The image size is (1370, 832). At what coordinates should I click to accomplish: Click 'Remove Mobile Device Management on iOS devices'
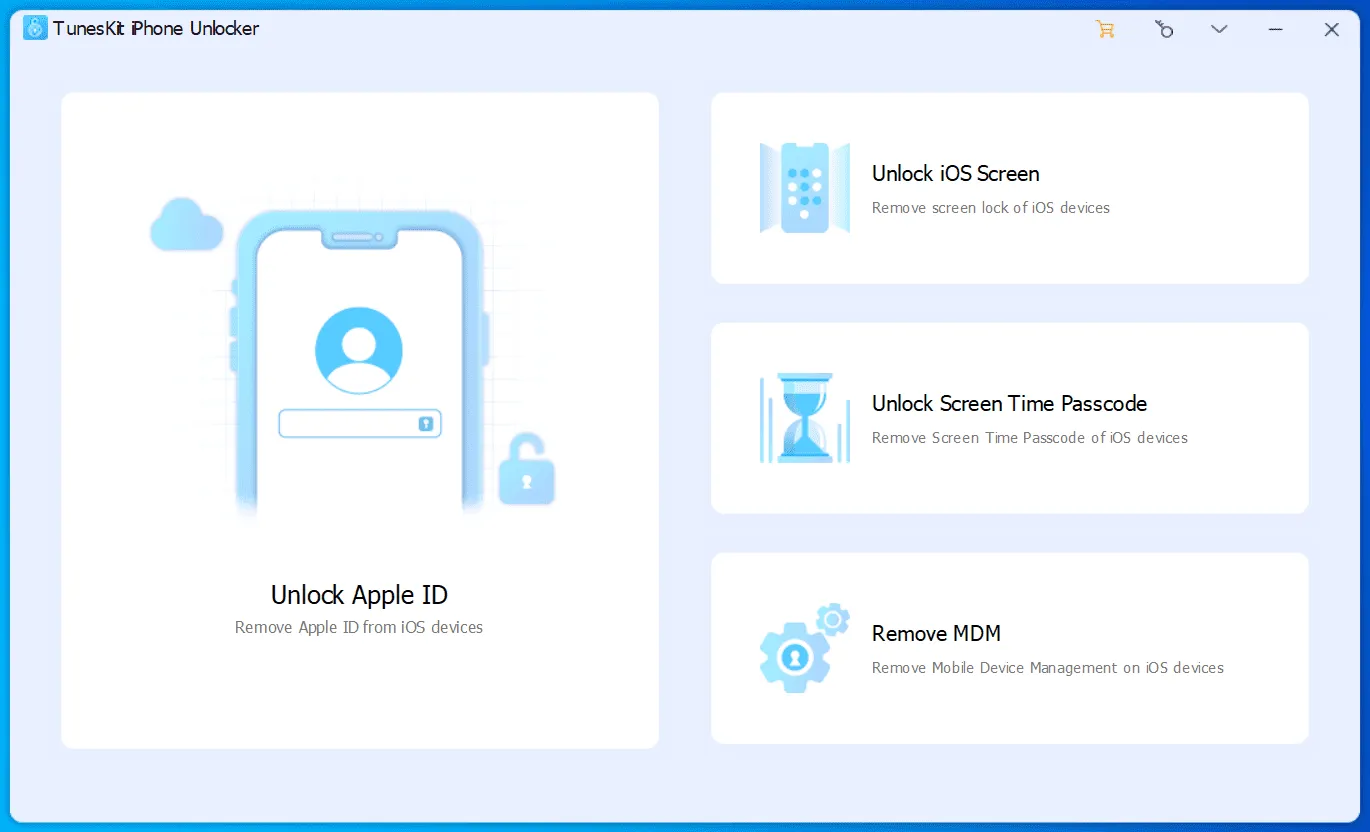pos(1048,668)
